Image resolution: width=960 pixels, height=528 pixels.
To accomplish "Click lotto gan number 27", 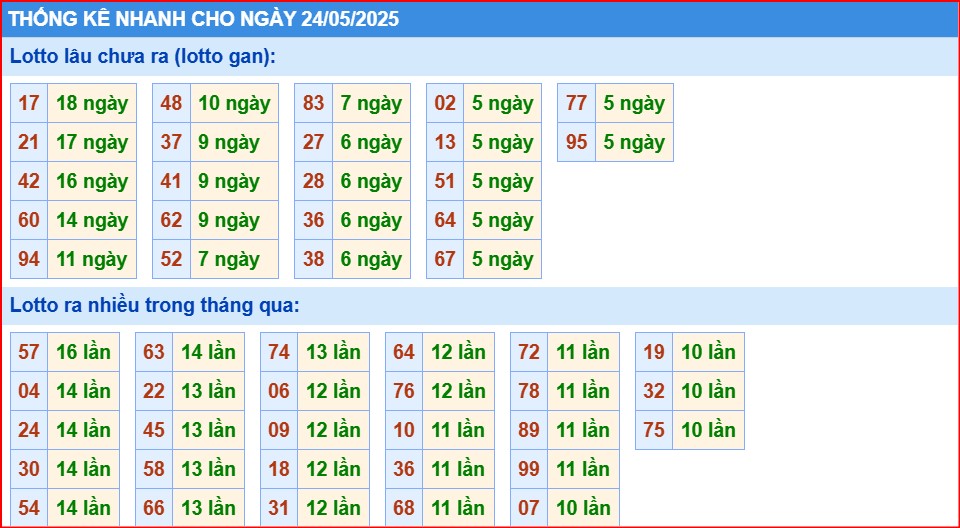I will pos(313,142).
